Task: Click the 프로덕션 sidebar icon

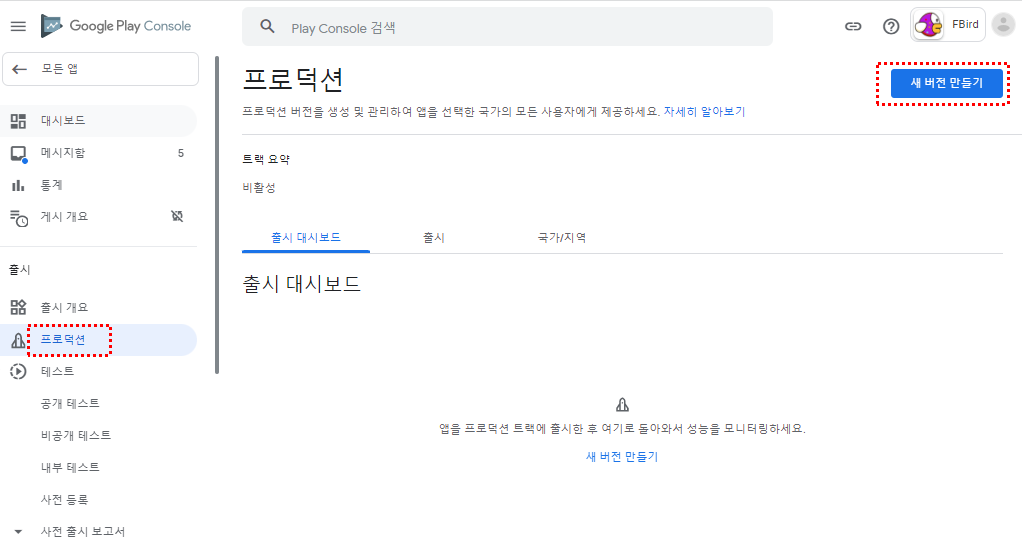Action: pos(18,339)
